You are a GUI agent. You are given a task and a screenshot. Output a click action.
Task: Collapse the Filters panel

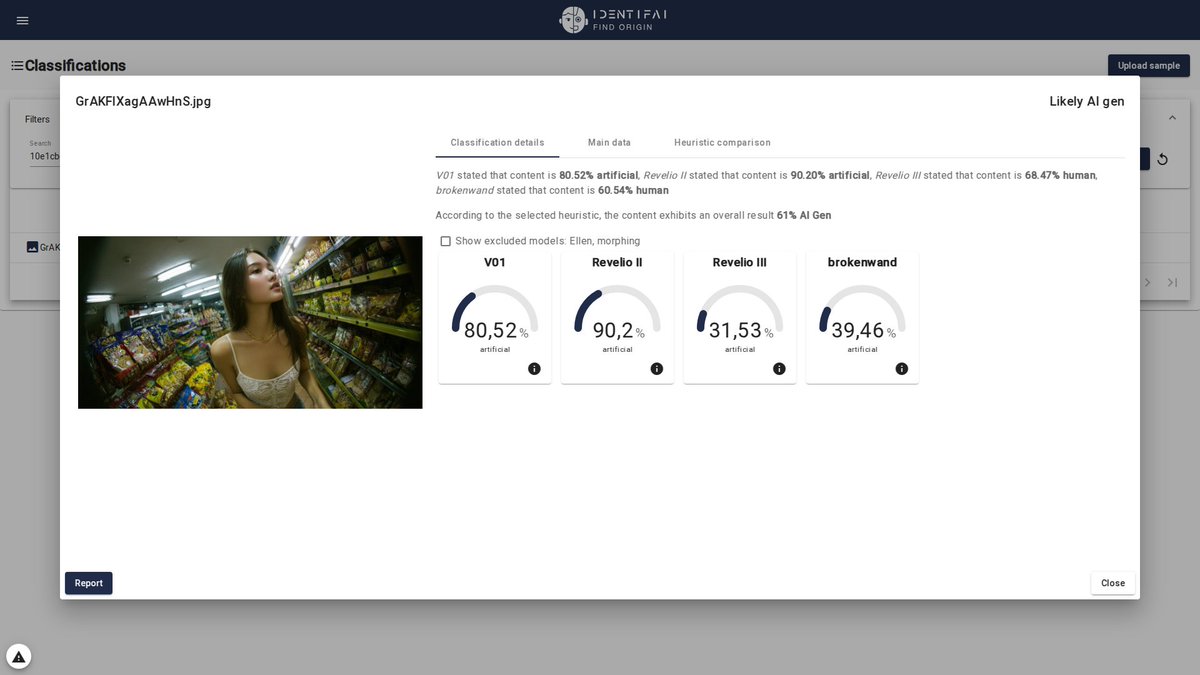tap(1172, 117)
